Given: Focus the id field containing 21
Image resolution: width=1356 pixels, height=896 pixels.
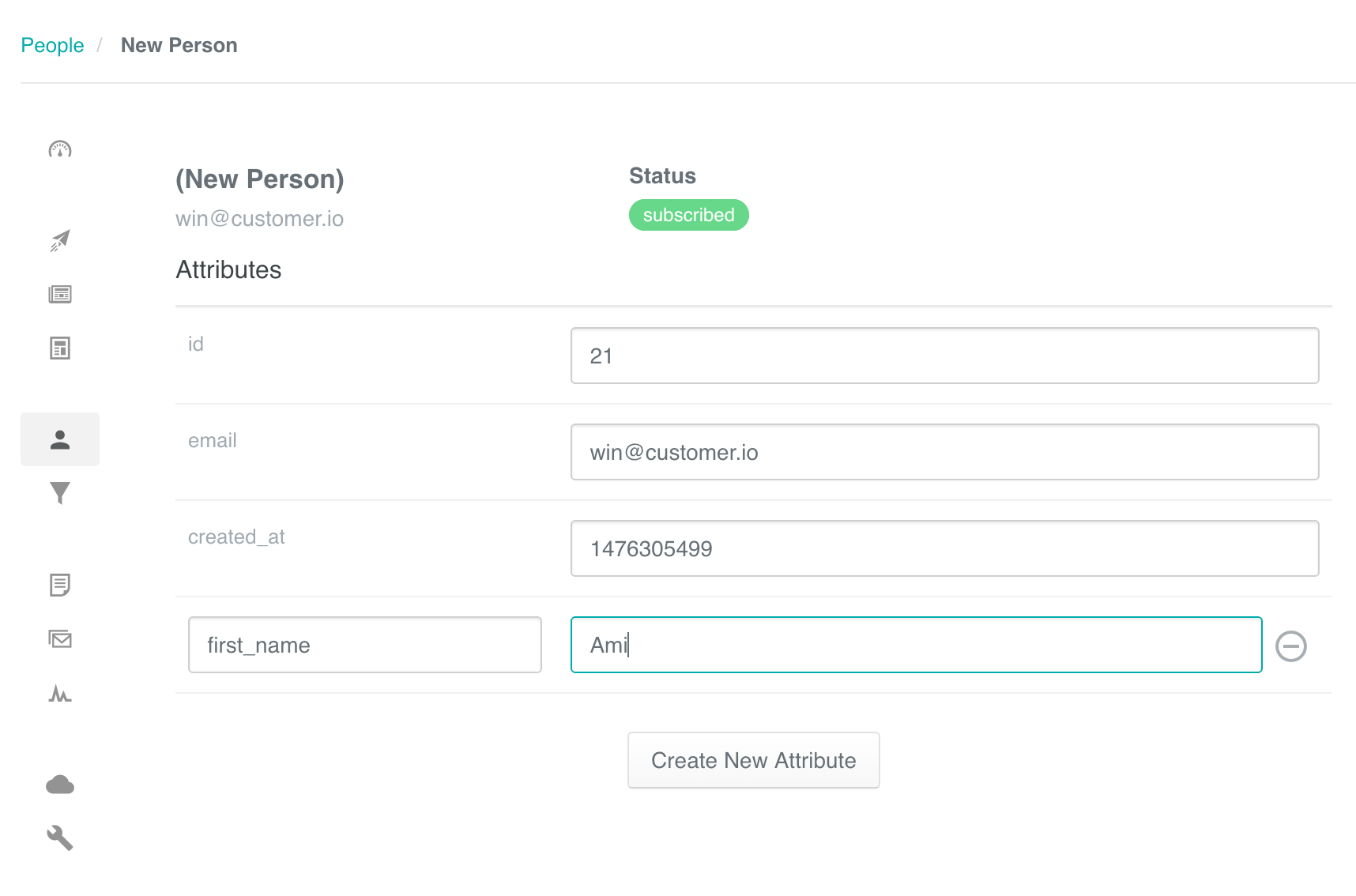Looking at the screenshot, I should pyautogui.click(x=945, y=356).
